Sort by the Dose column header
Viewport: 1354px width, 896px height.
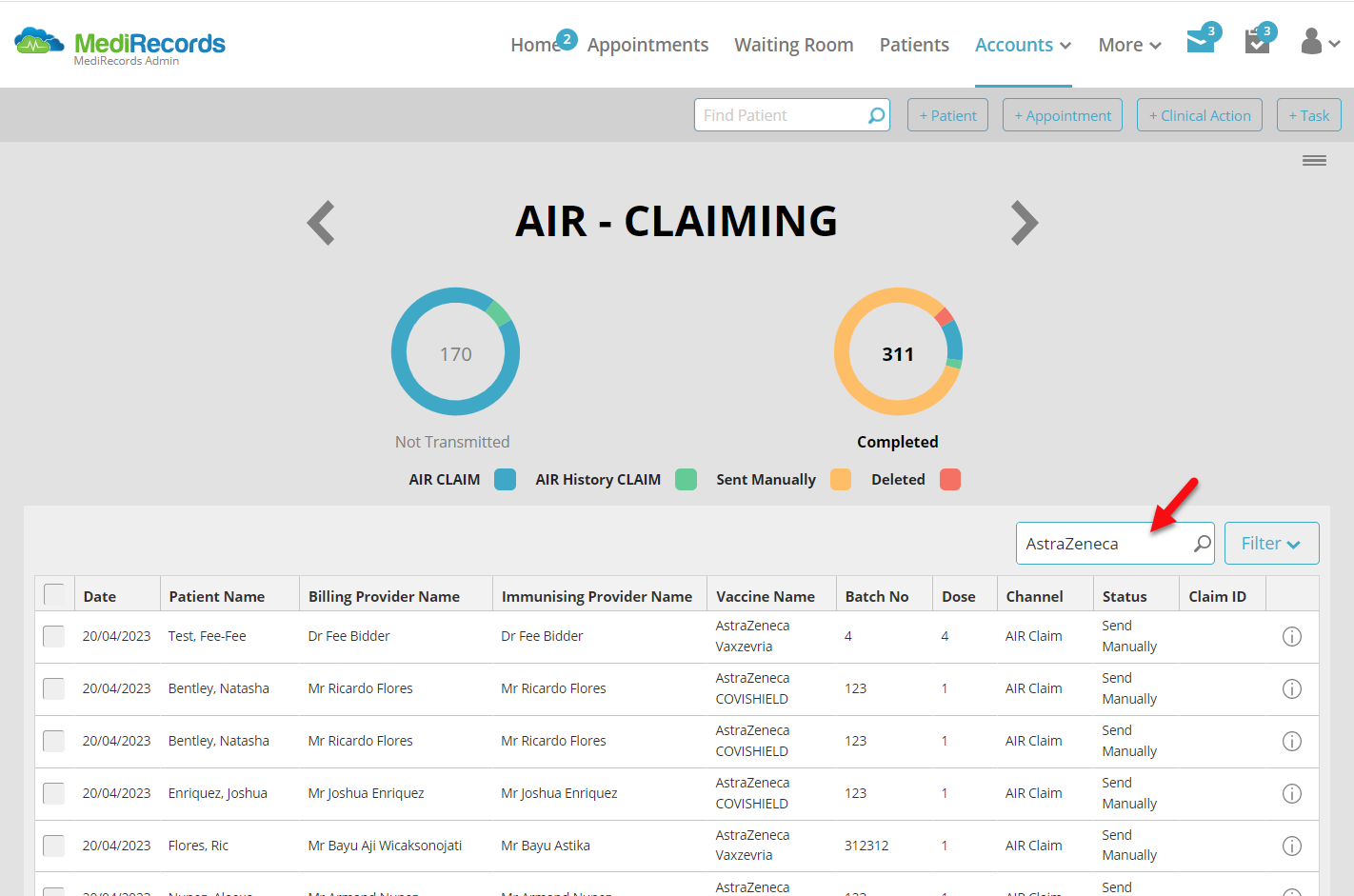pos(959,596)
